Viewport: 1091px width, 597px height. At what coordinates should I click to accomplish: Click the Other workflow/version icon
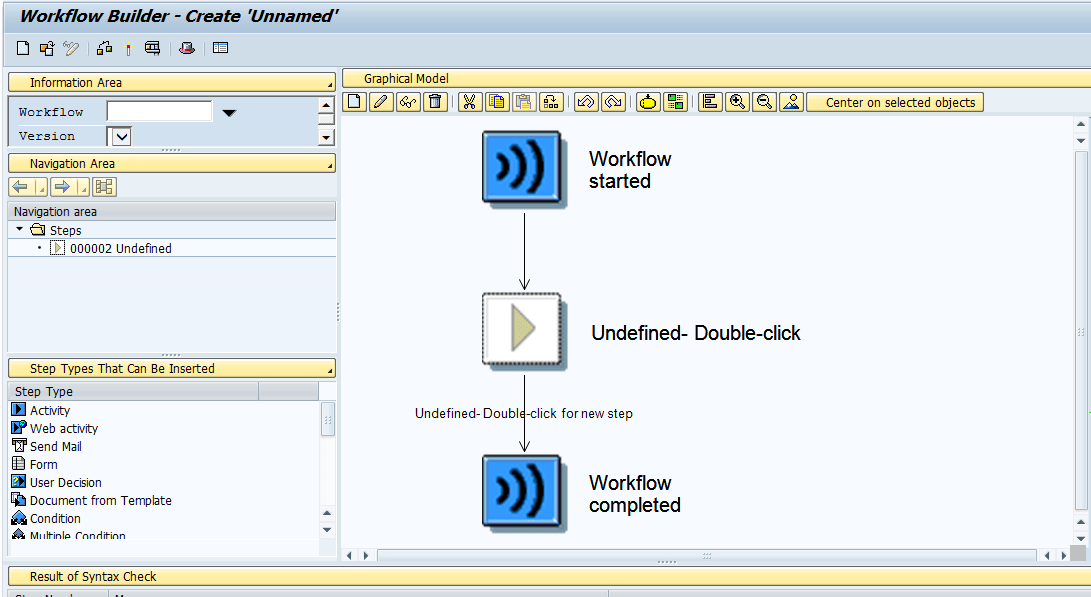click(47, 48)
